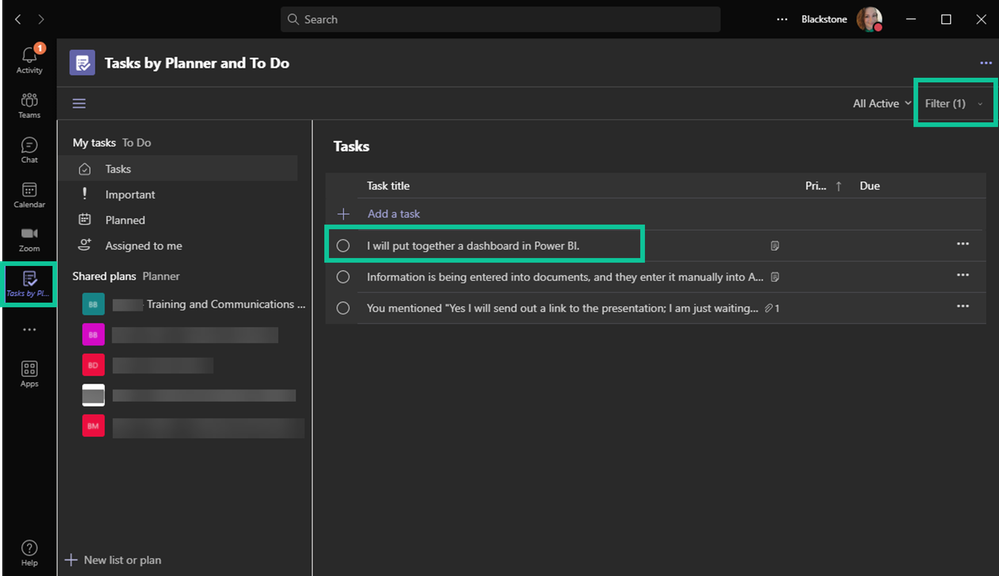The height and width of the screenshot is (576, 999).
Task: Open the Apps store icon
Action: coord(29,374)
